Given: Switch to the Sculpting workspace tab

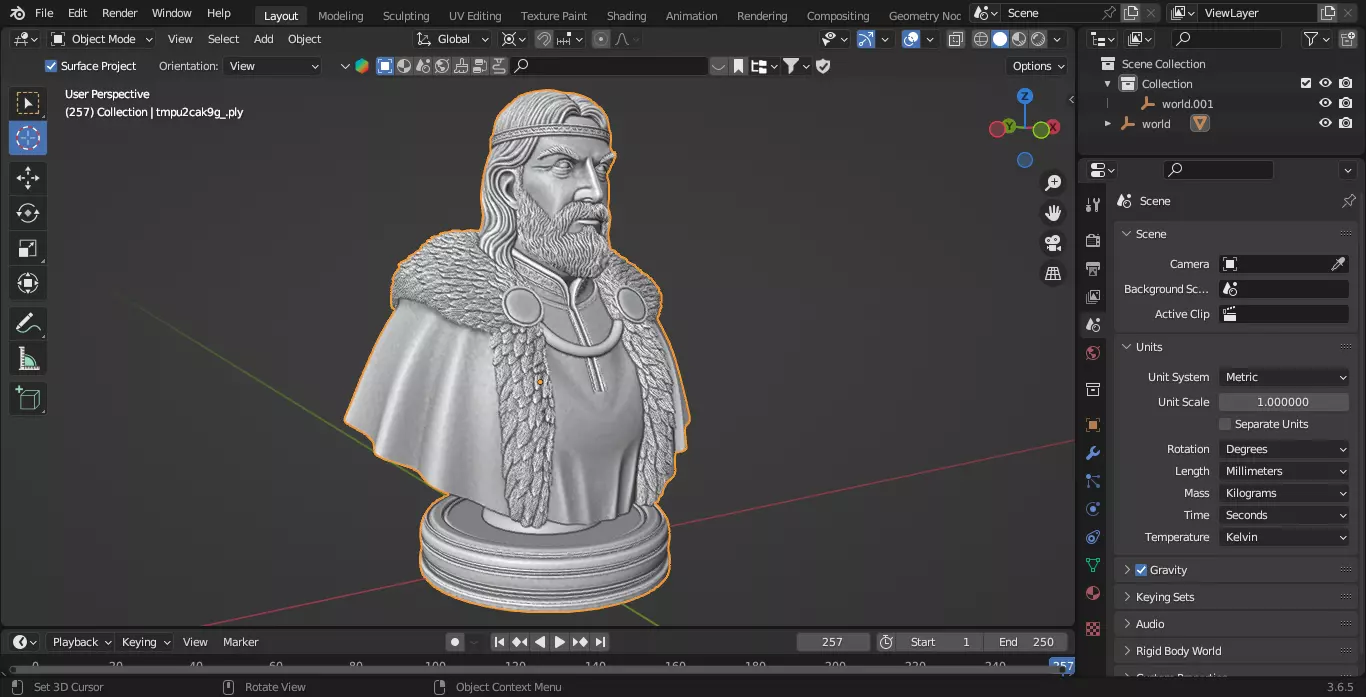Looking at the screenshot, I should 406,15.
